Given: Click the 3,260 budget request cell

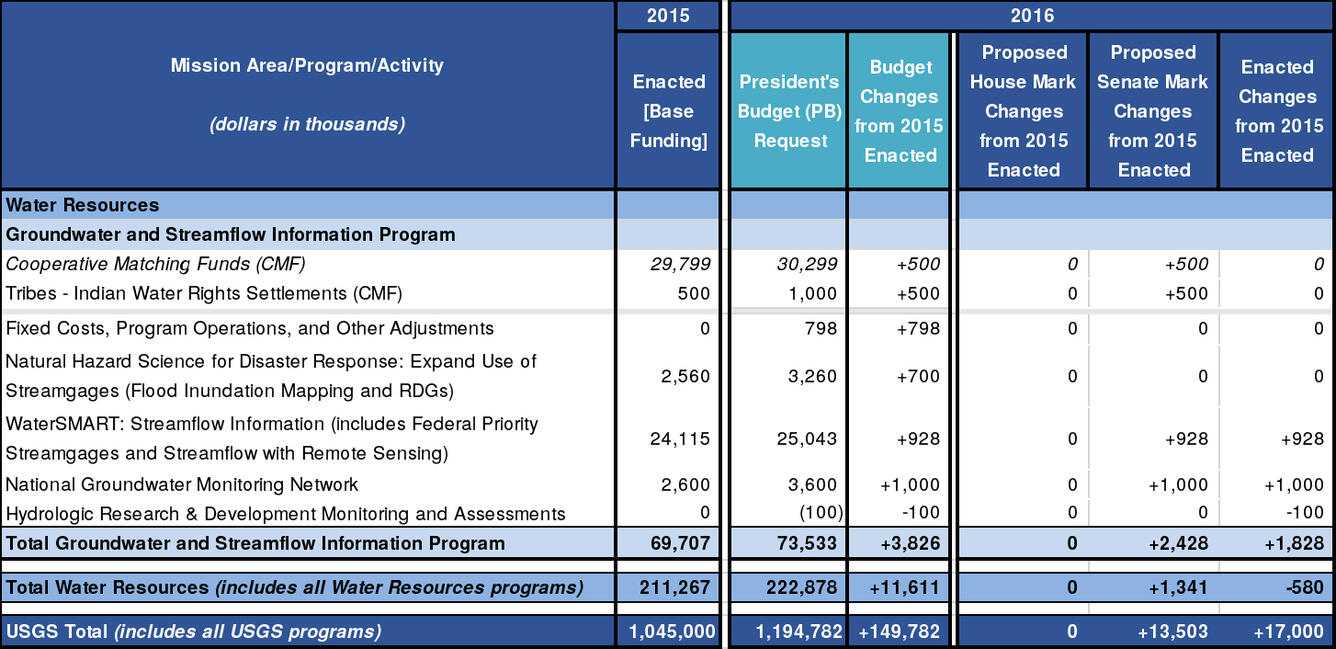Looking at the screenshot, I should (x=789, y=376).
